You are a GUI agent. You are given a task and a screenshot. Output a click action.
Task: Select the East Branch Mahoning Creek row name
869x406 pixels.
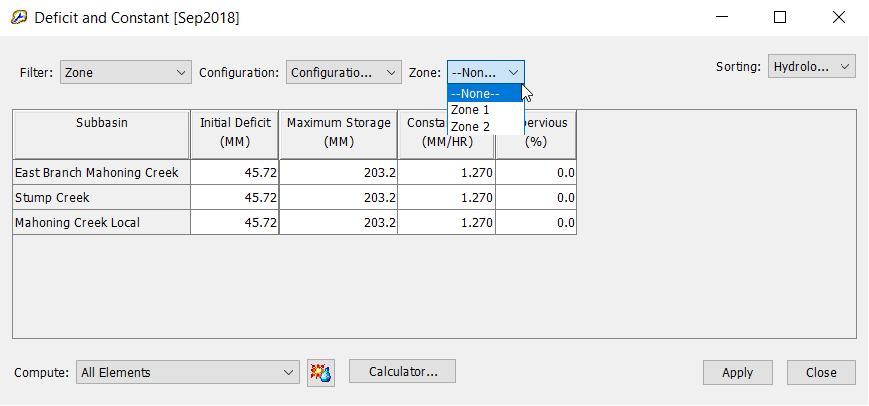coord(101,173)
